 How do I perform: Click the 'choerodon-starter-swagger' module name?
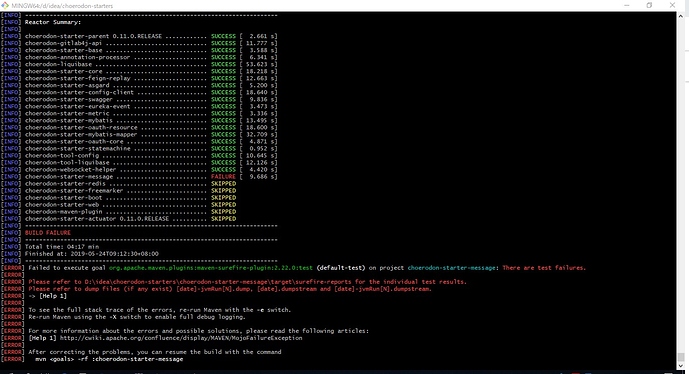69,99
